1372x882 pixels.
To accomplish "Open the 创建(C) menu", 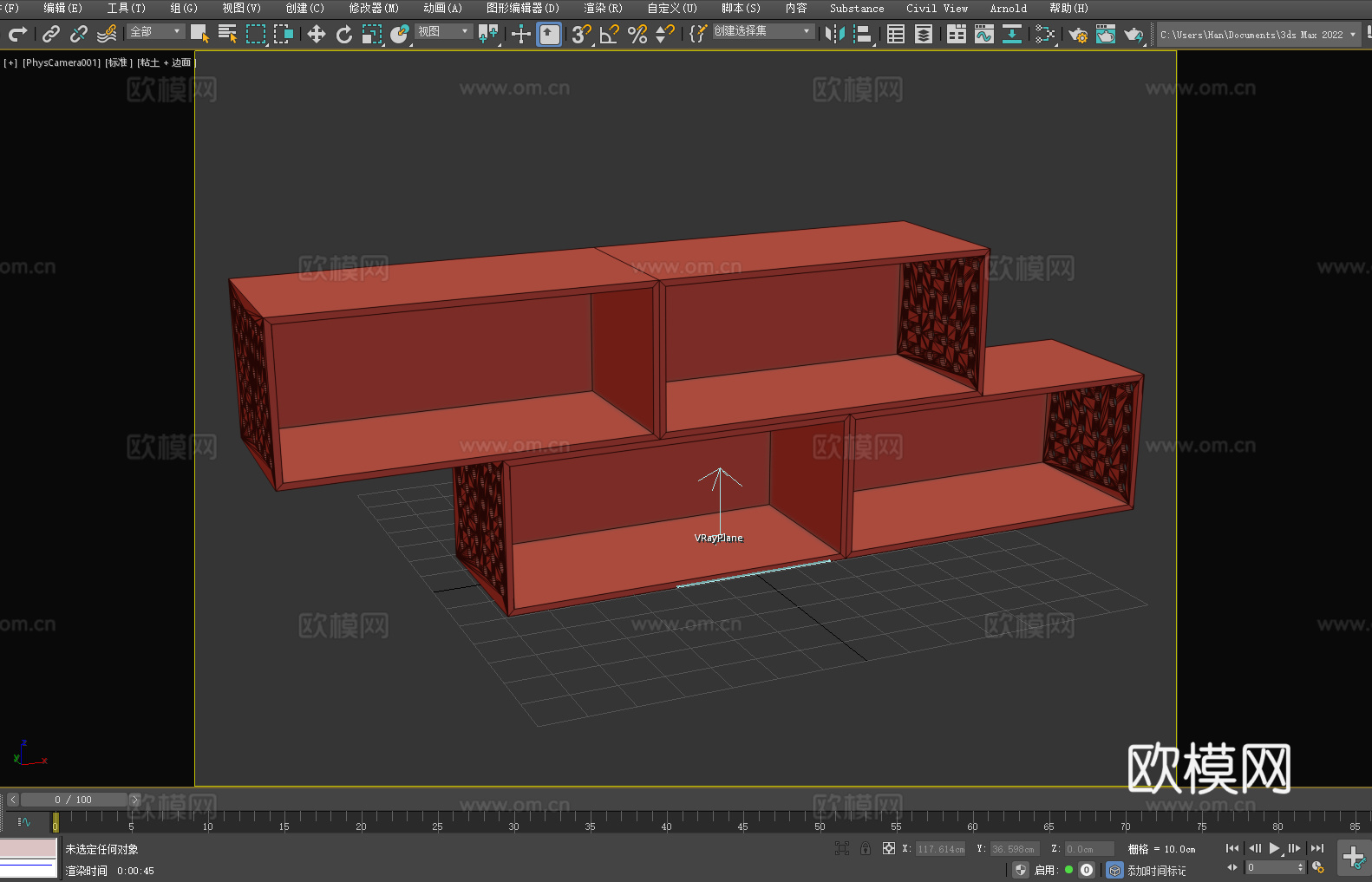I will tap(304, 8).
